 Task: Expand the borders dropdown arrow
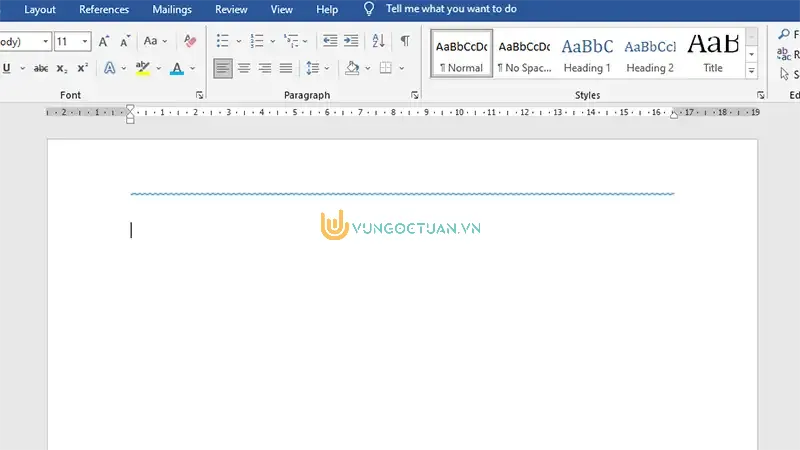(402, 68)
